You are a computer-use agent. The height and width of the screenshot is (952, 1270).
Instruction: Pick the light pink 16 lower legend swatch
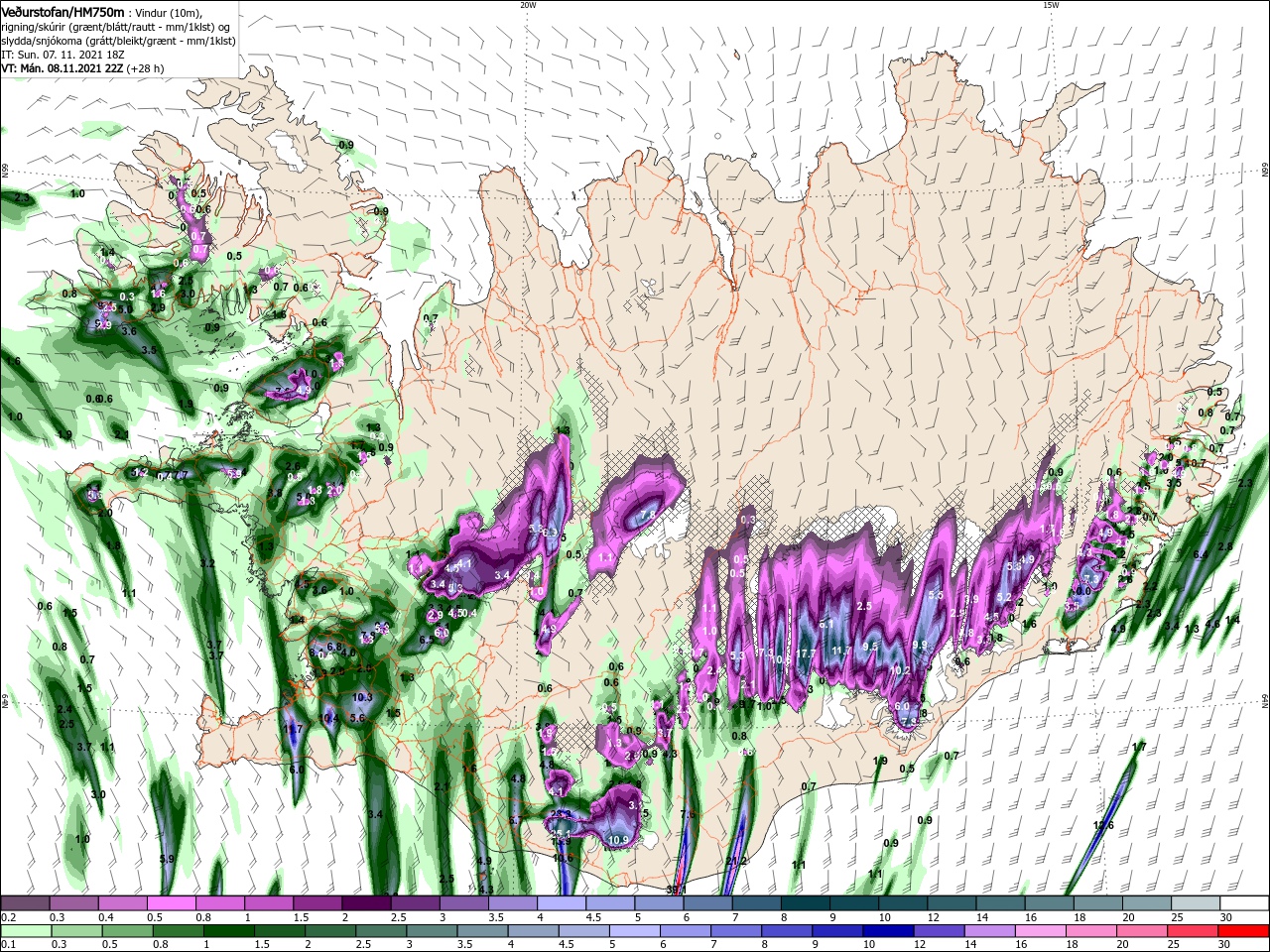(x=1039, y=930)
